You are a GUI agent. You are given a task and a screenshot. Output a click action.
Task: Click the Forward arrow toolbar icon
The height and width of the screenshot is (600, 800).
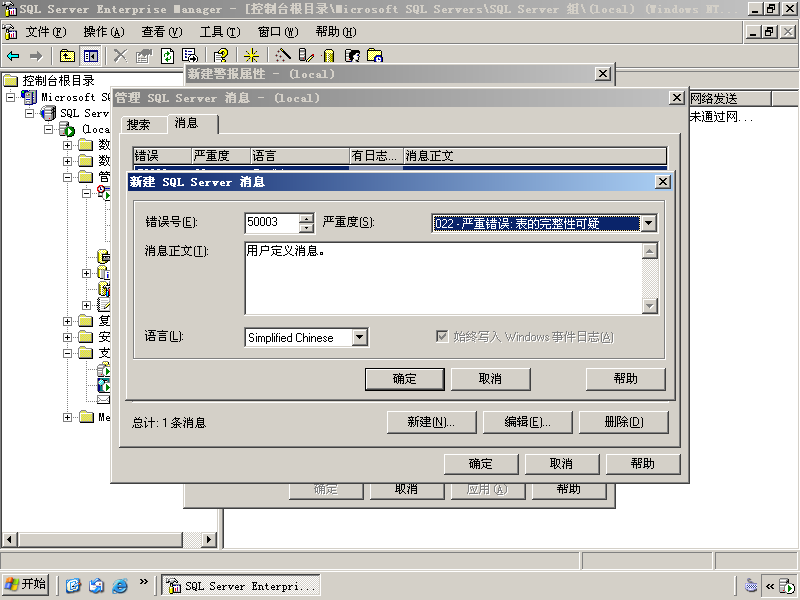[x=36, y=56]
